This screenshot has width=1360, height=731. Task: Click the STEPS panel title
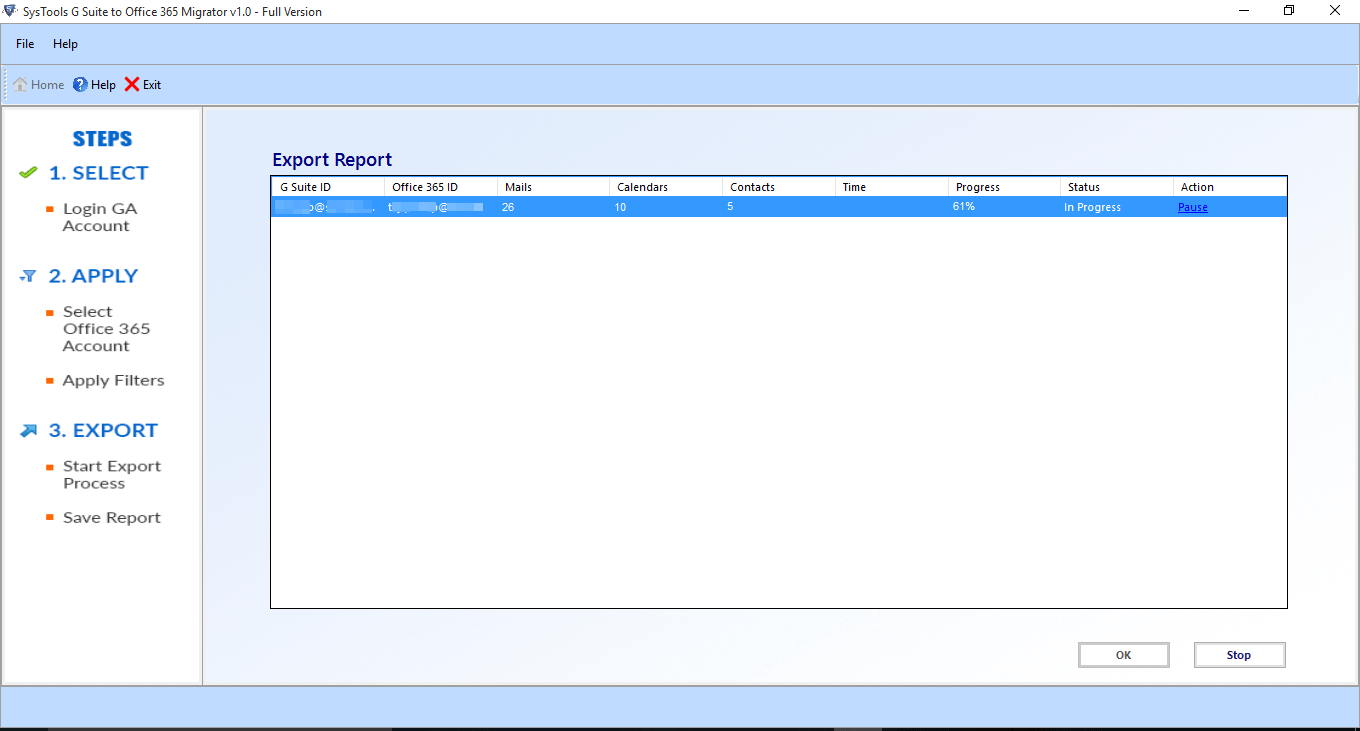pos(102,139)
